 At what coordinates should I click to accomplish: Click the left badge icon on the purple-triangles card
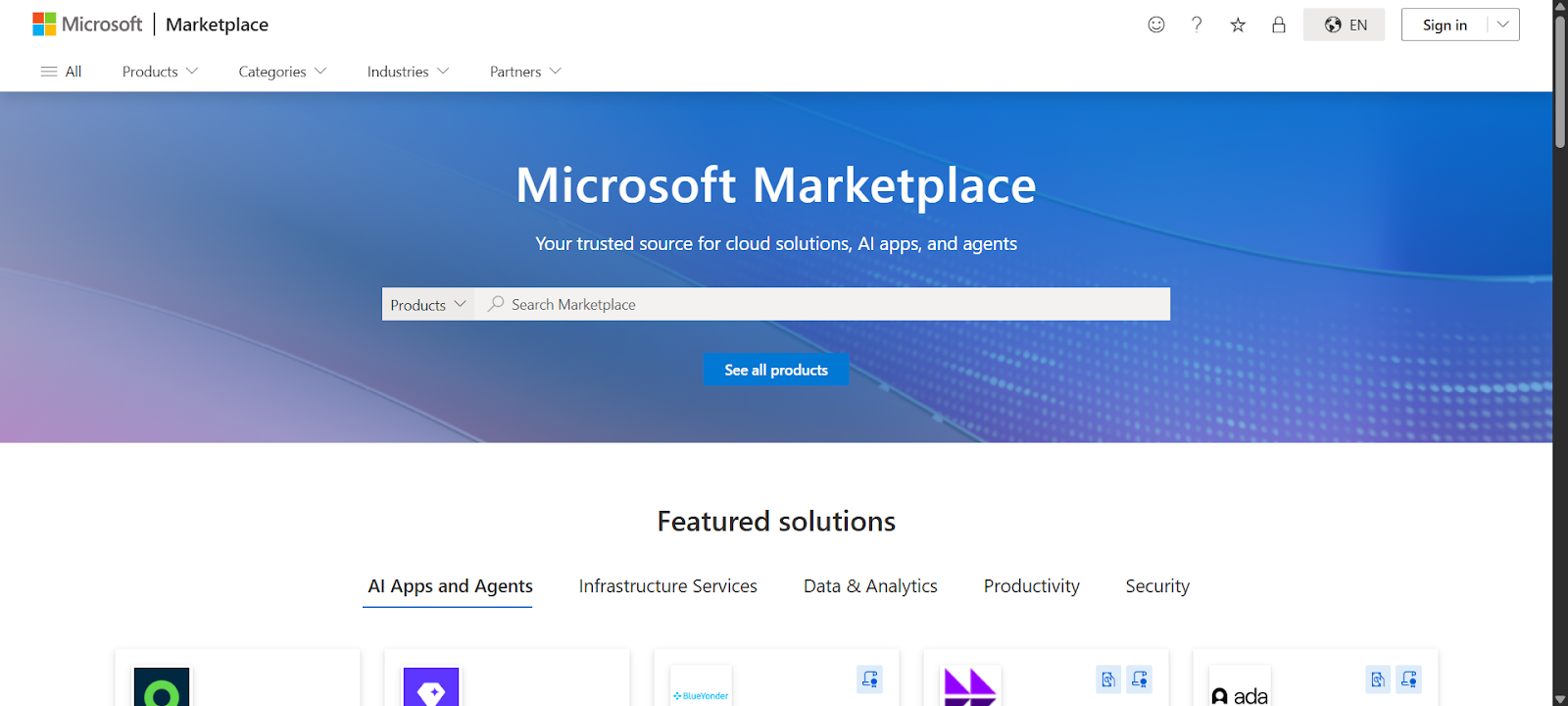pyautogui.click(x=1108, y=680)
